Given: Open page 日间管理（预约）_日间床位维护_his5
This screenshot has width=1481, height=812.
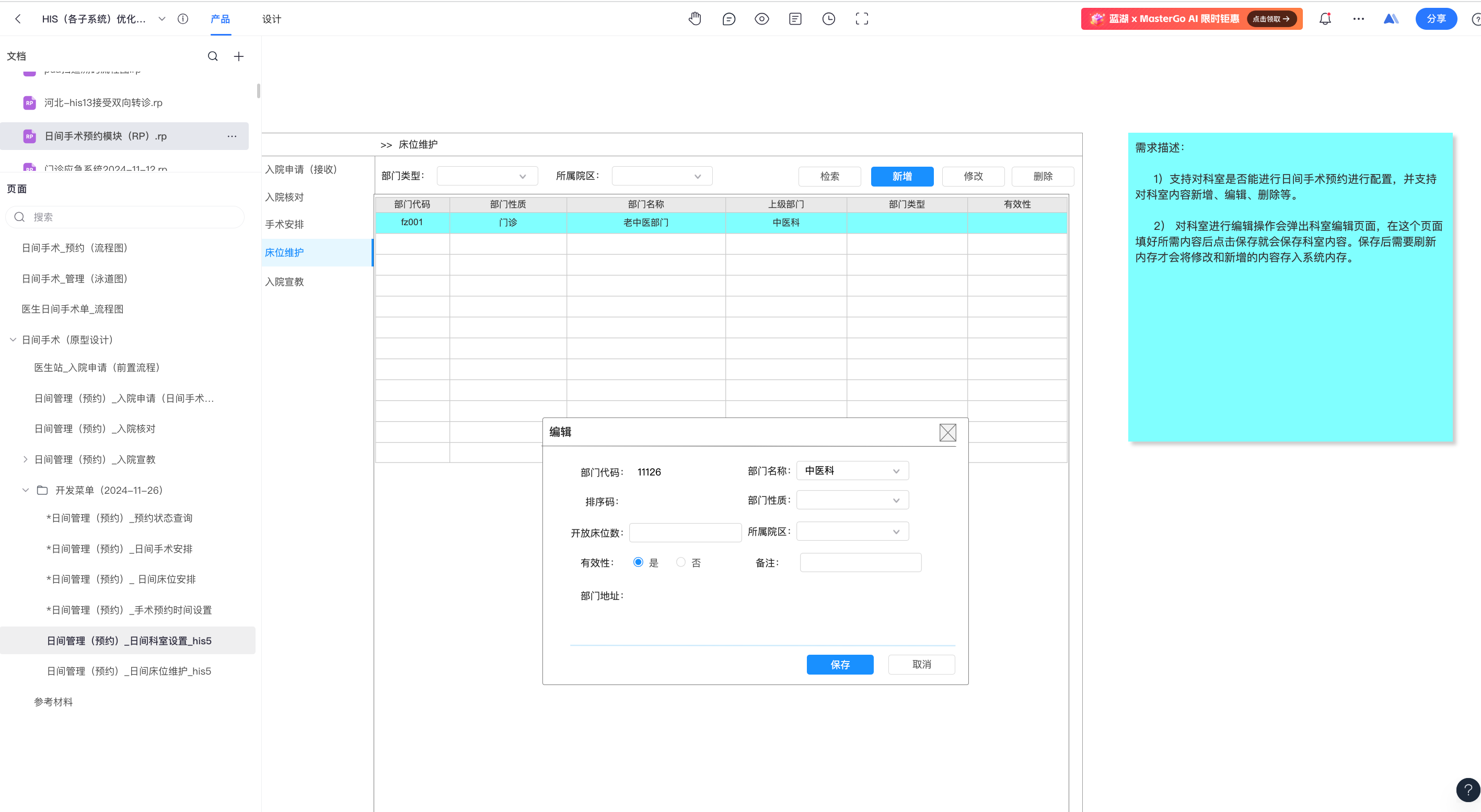Looking at the screenshot, I should tap(129, 671).
